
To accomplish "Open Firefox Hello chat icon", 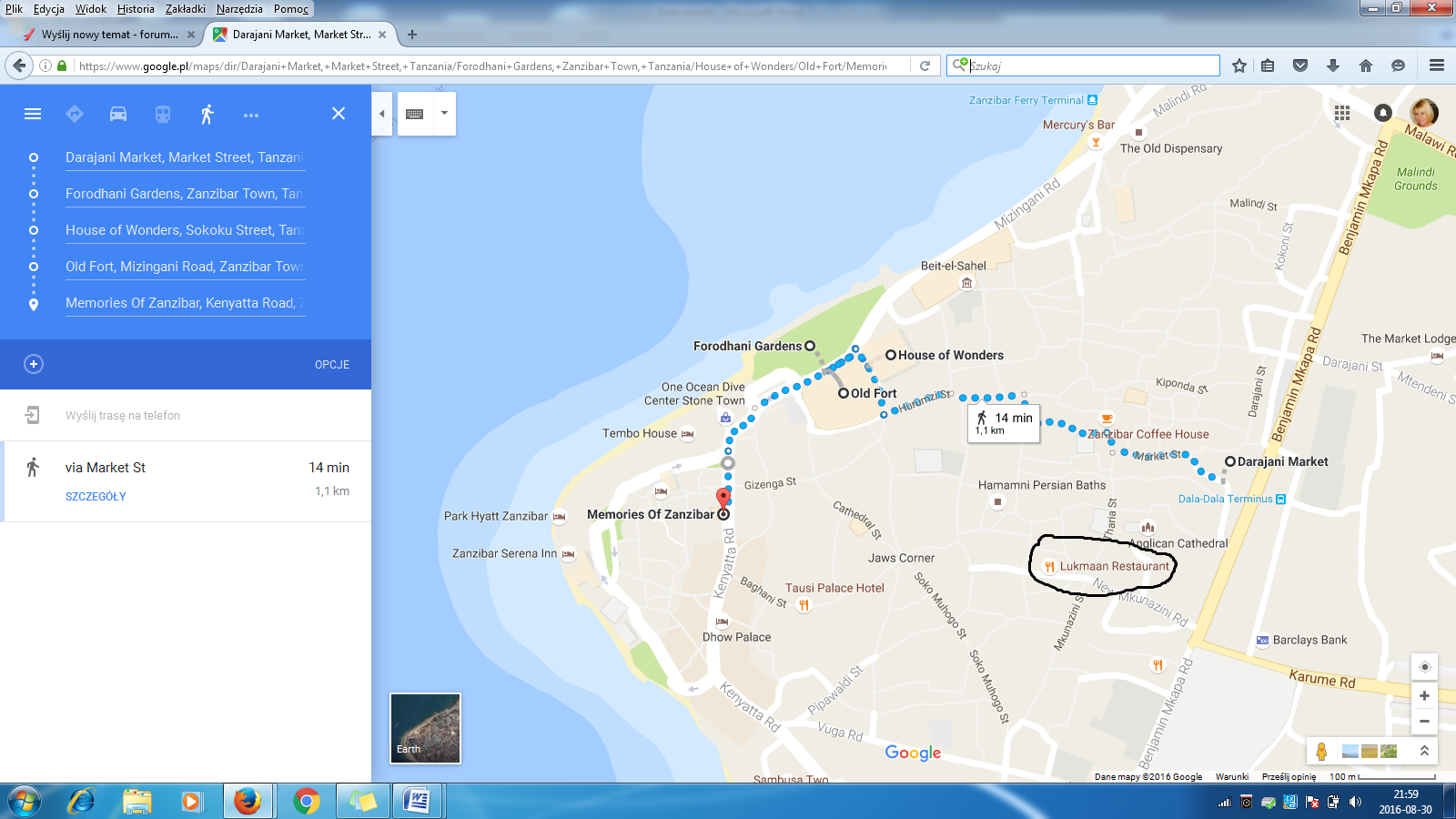I will pos(1399,66).
